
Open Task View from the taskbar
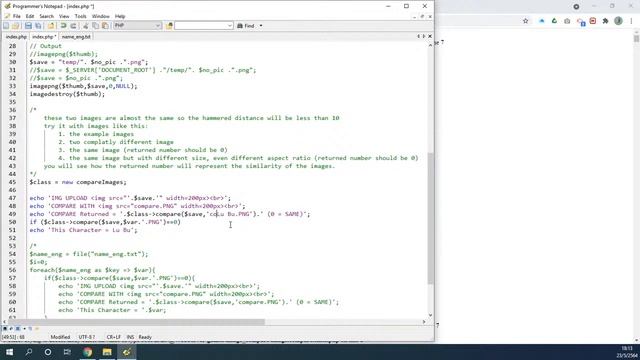[67, 352]
